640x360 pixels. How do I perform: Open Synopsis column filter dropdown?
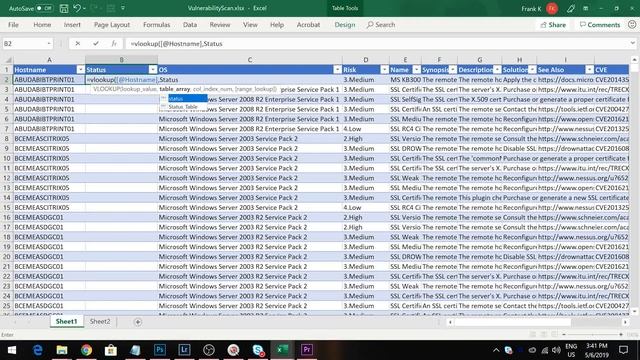click(x=452, y=70)
